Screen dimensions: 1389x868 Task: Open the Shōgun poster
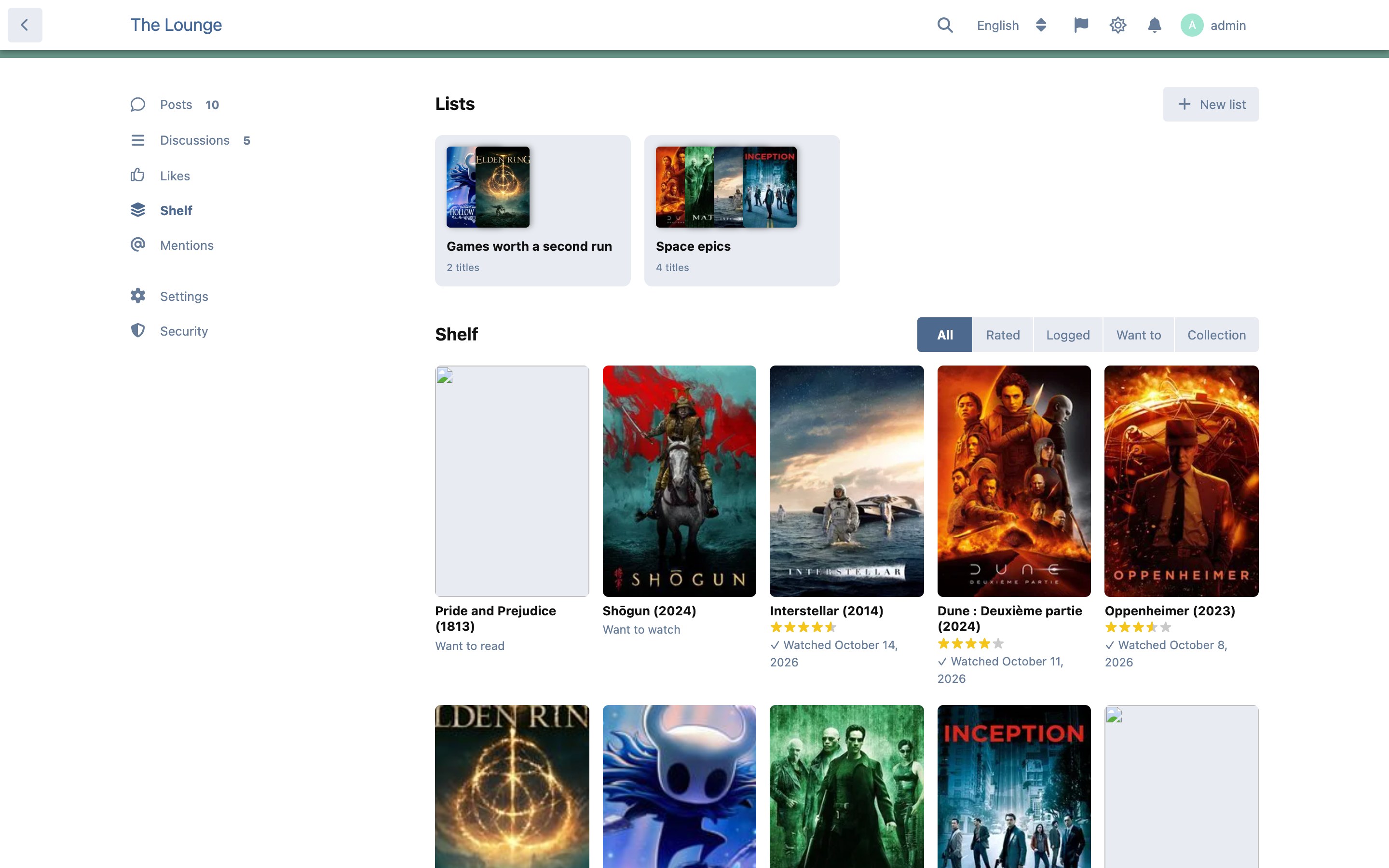(679, 481)
